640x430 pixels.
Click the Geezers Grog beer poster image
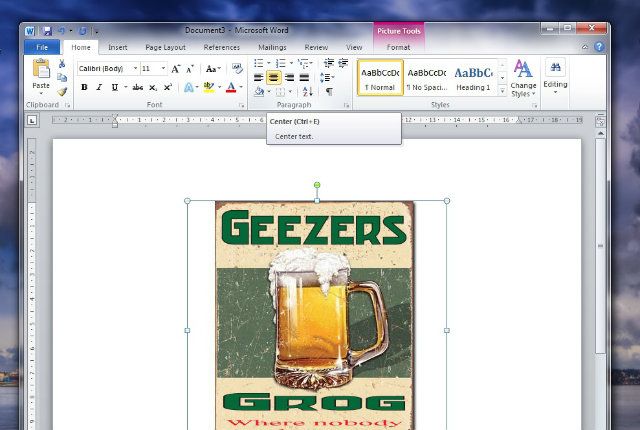(315, 315)
